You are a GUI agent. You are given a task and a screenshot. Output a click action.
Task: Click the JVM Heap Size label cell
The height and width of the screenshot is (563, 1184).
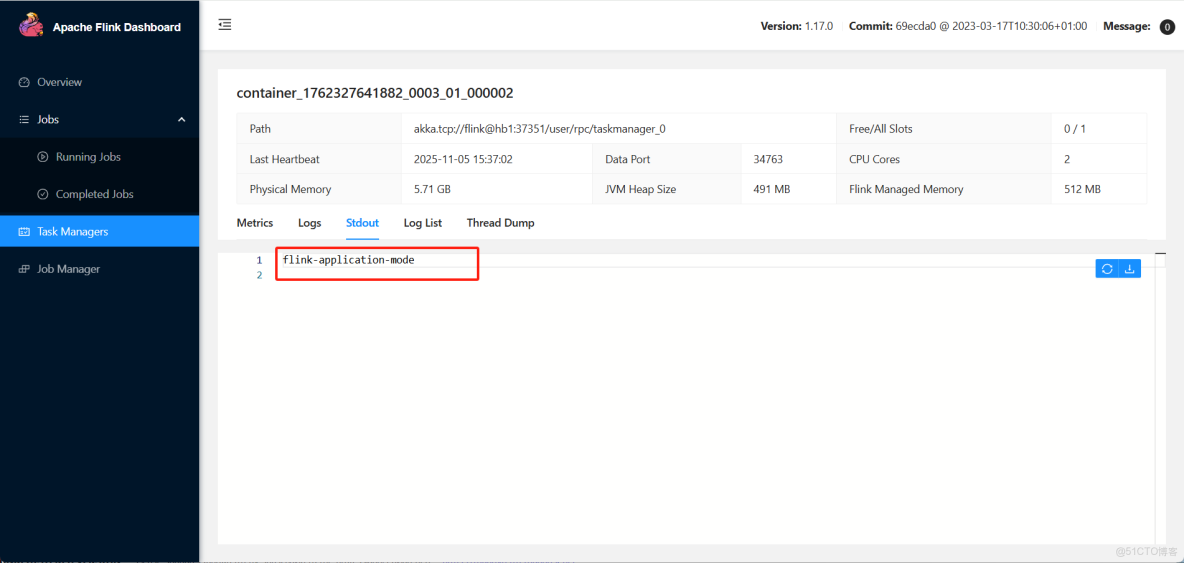(x=667, y=189)
